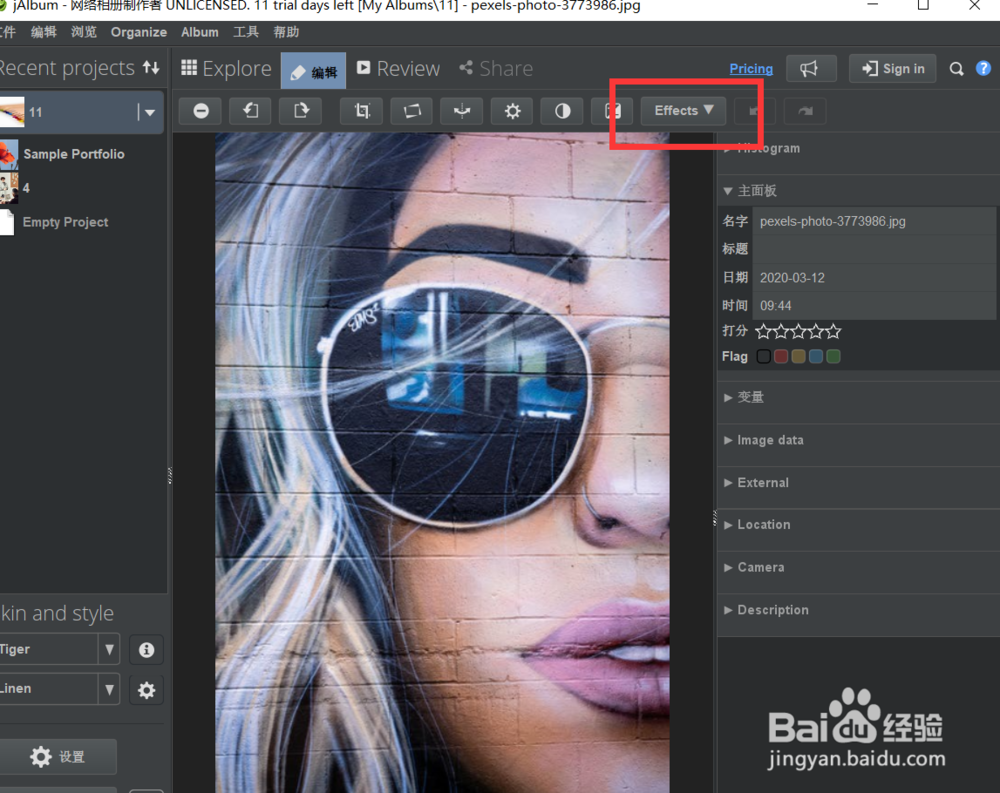
Task: Open the 编辑 menu
Action: click(43, 32)
